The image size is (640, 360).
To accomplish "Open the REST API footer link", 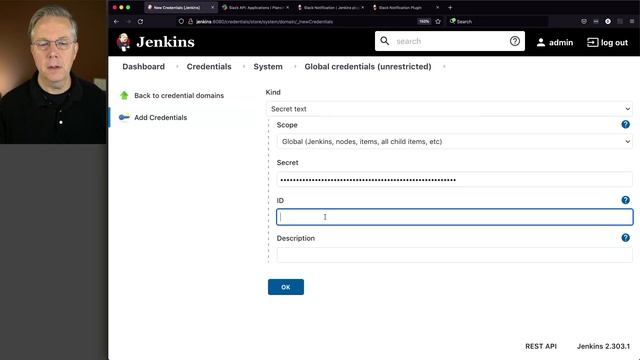I will tap(541, 346).
